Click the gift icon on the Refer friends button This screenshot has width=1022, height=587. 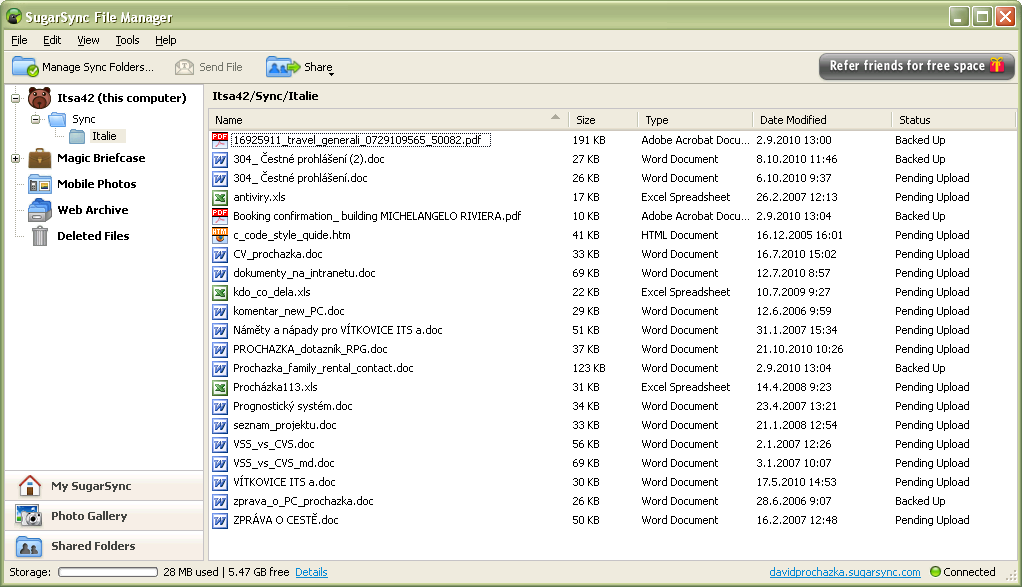pyautogui.click(x=997, y=65)
